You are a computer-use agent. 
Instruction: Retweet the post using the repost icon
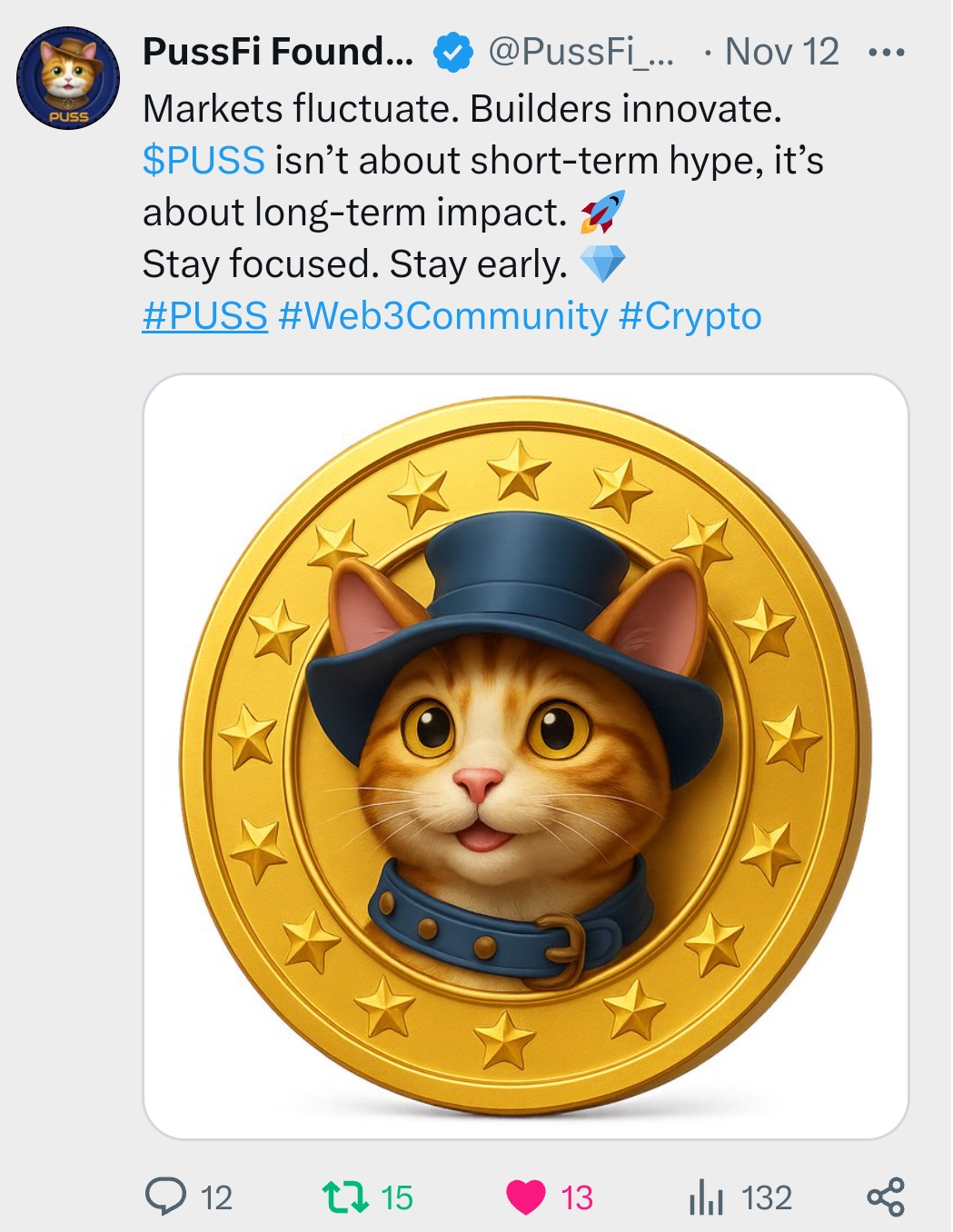click(x=346, y=1197)
